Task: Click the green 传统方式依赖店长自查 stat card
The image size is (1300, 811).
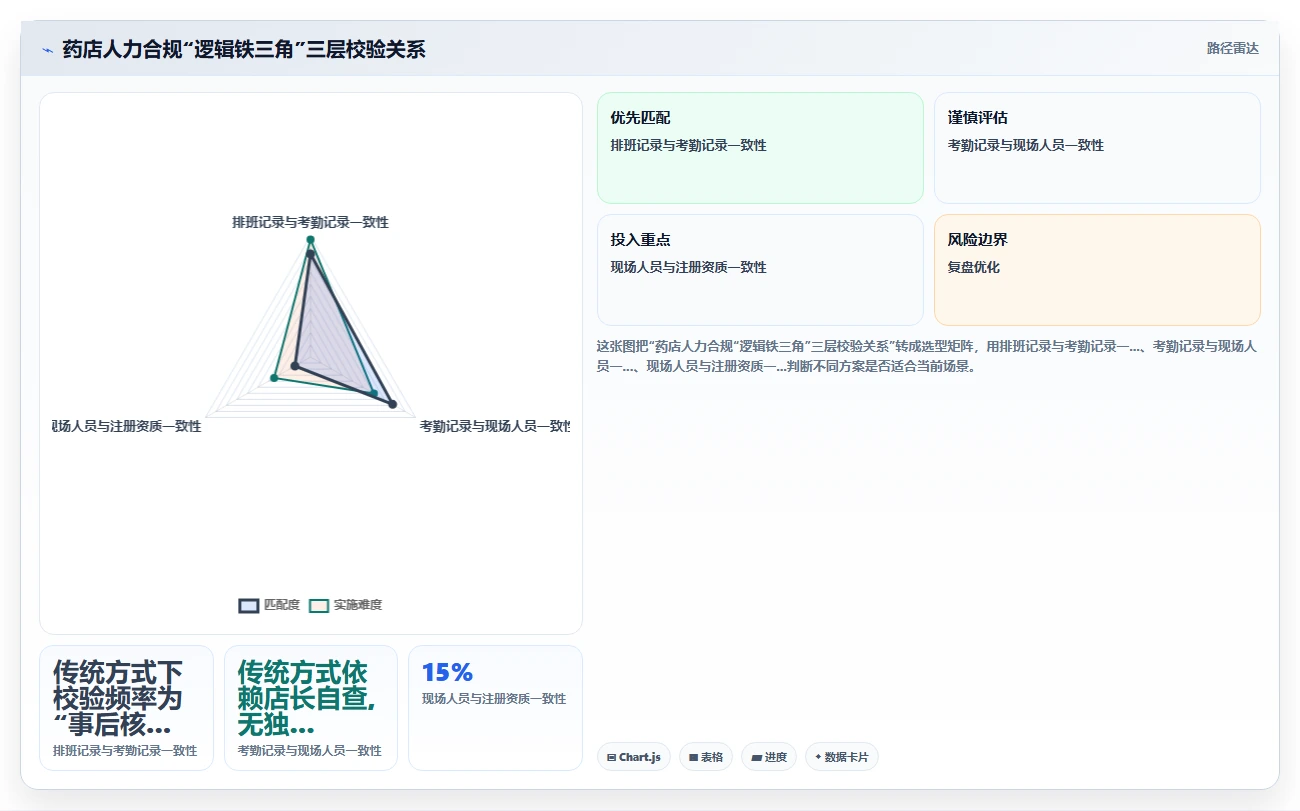Action: [x=311, y=708]
